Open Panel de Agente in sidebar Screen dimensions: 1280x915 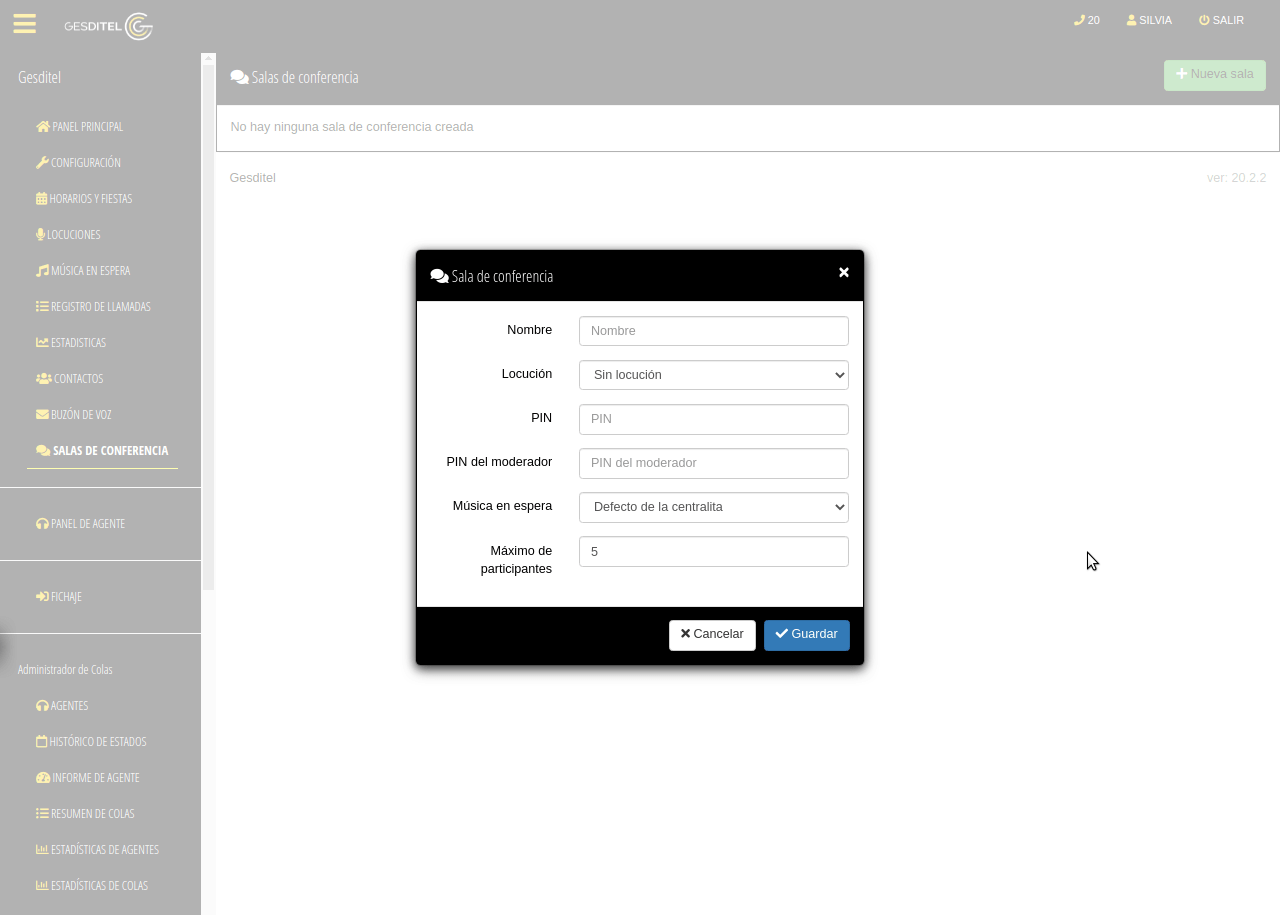click(80, 524)
